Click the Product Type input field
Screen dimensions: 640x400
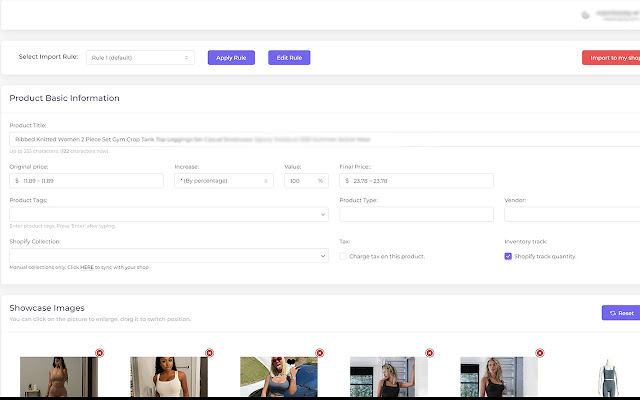416,214
